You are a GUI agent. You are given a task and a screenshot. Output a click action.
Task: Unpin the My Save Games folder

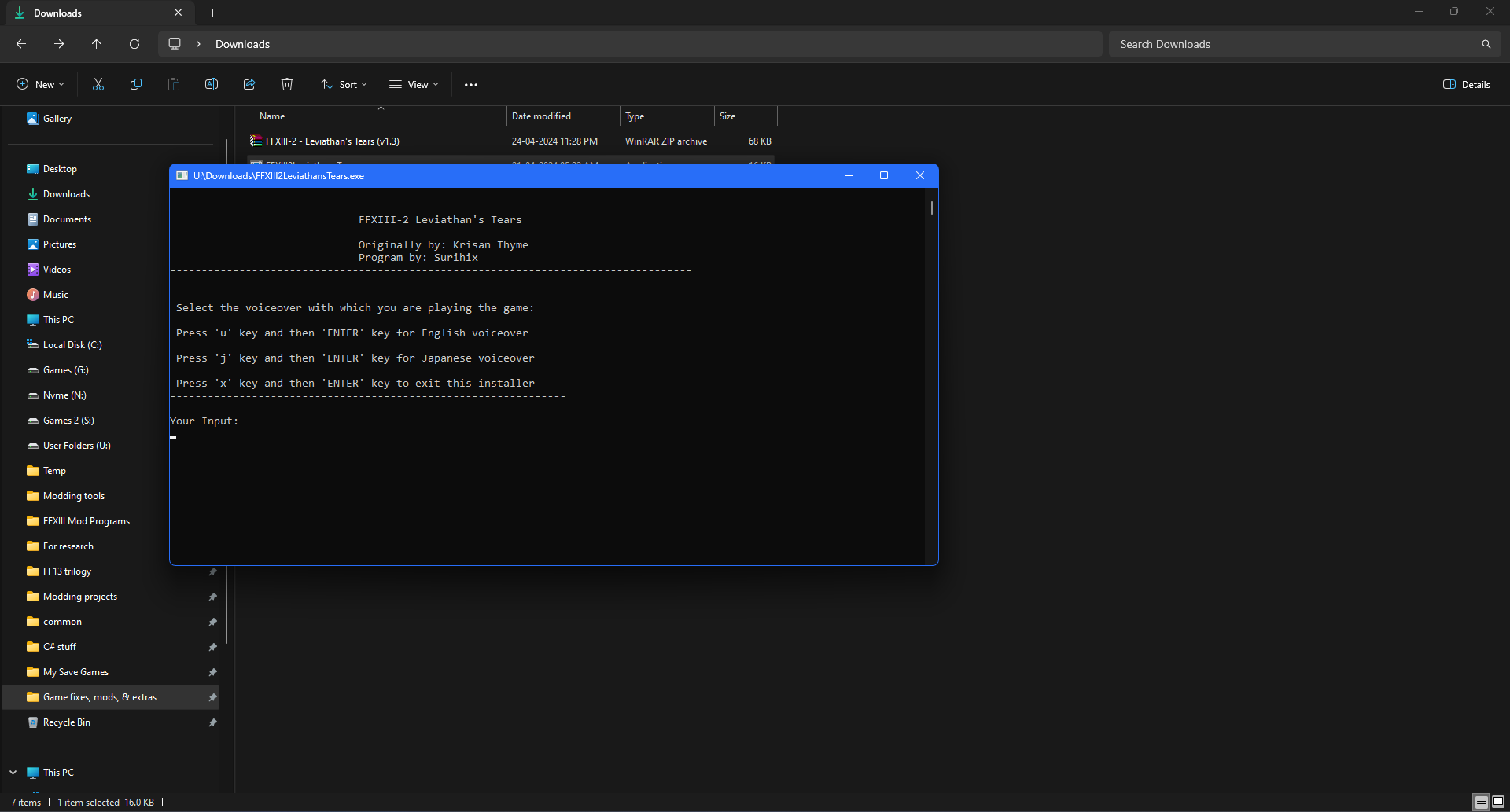click(x=212, y=672)
